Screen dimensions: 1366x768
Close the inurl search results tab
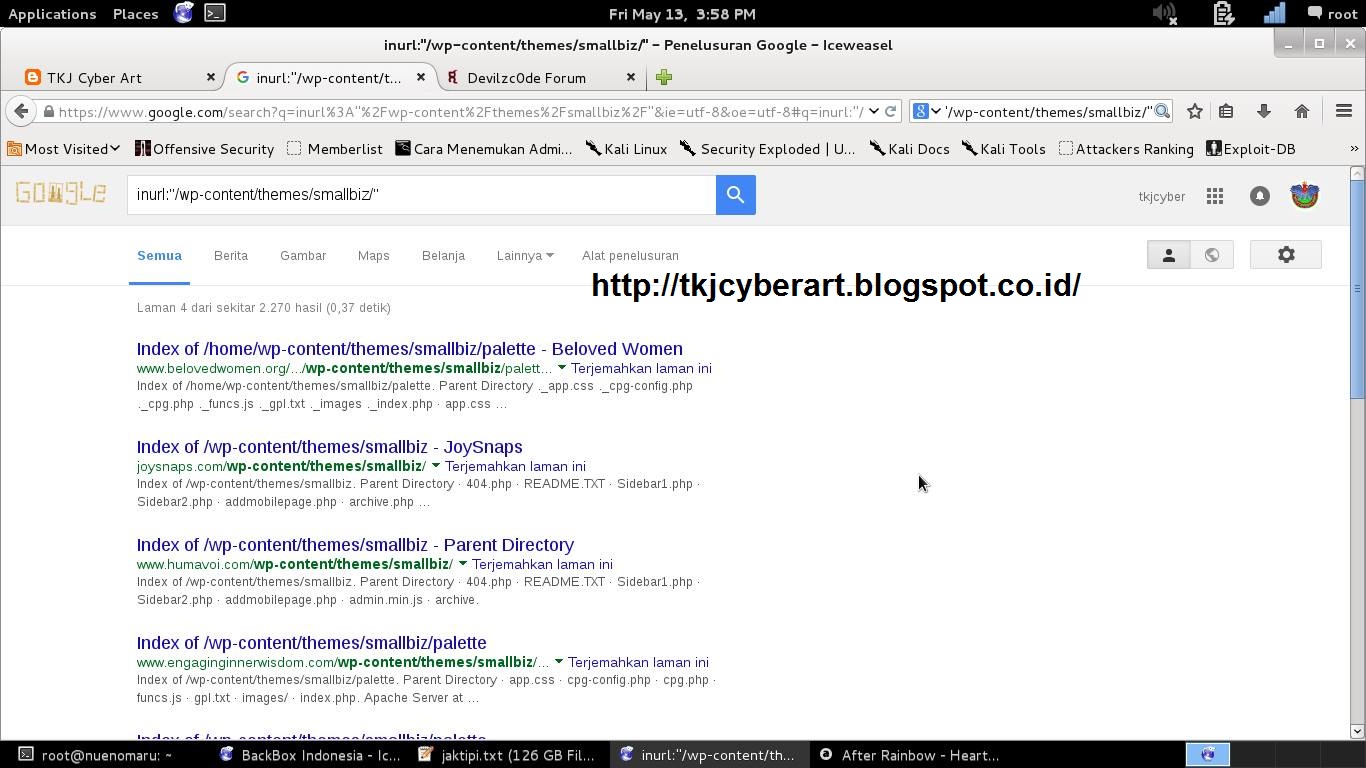pos(421,77)
